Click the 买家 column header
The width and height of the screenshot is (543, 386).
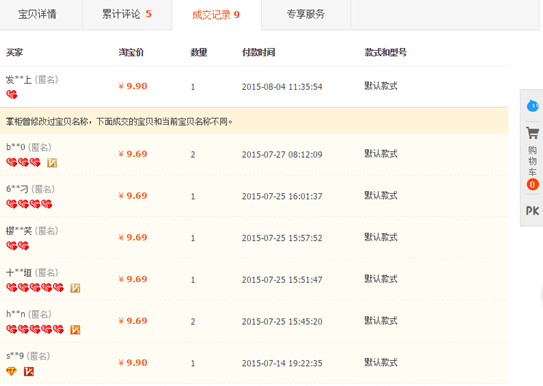pyautogui.click(x=14, y=52)
